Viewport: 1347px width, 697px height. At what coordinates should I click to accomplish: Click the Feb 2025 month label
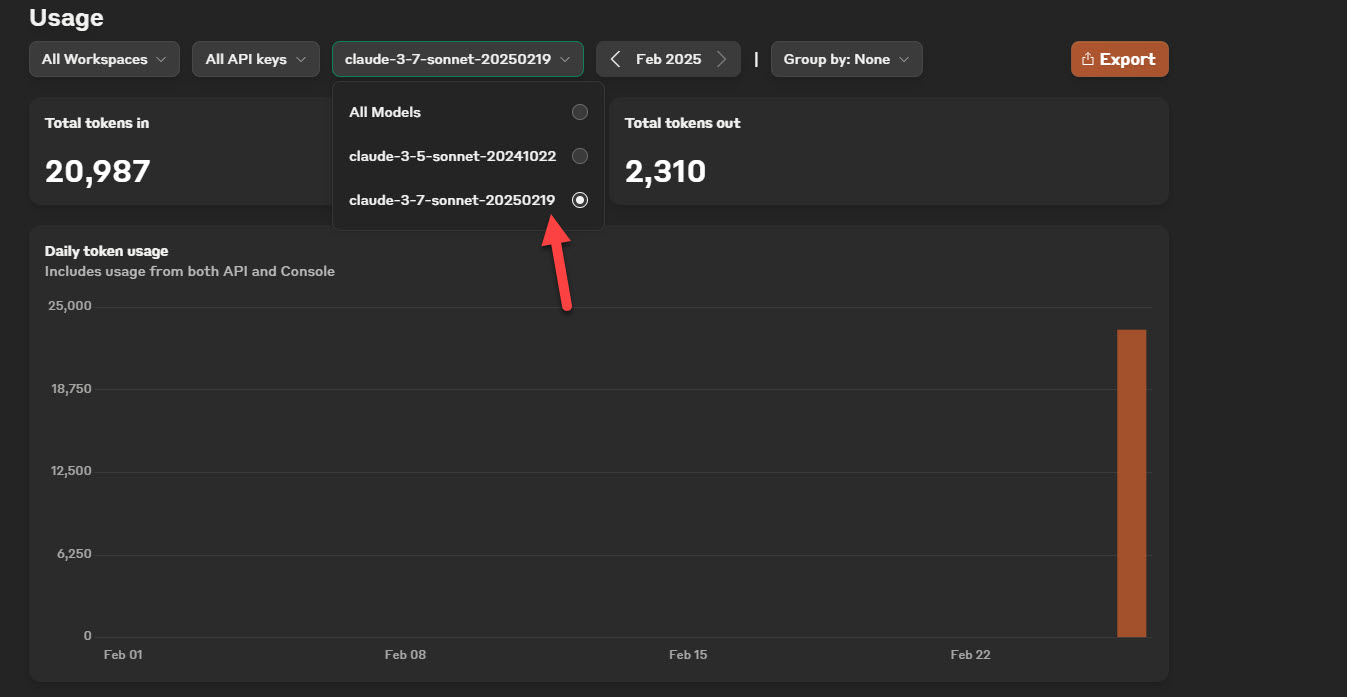point(669,59)
